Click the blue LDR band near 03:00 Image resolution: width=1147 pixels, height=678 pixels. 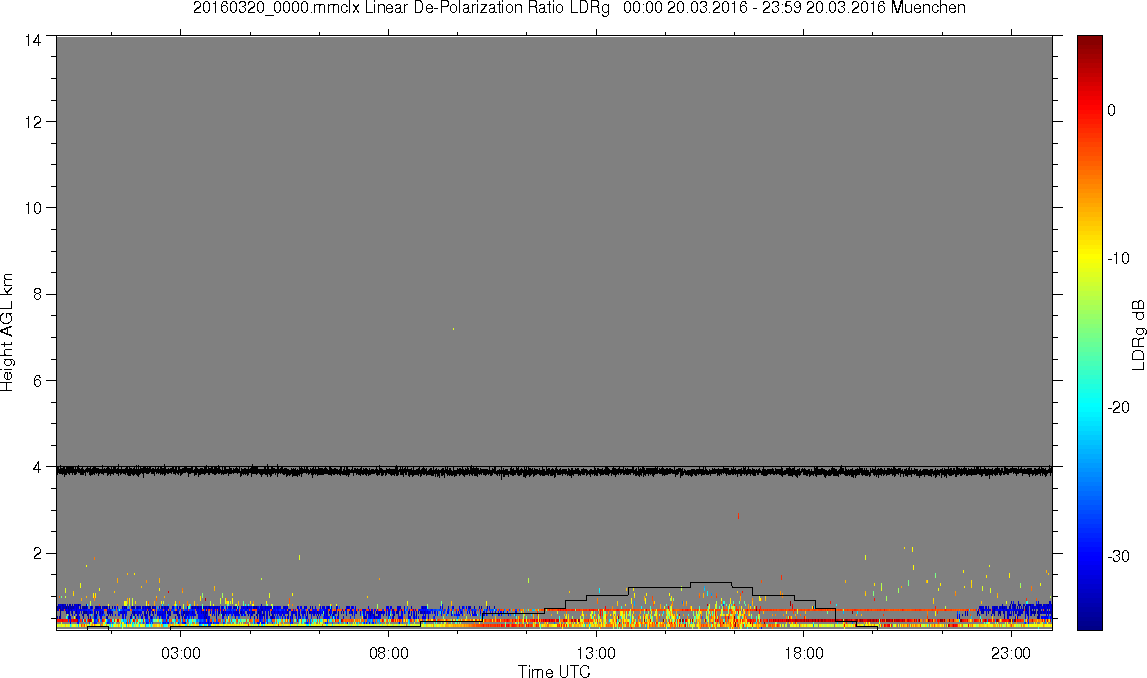pyautogui.click(x=181, y=613)
